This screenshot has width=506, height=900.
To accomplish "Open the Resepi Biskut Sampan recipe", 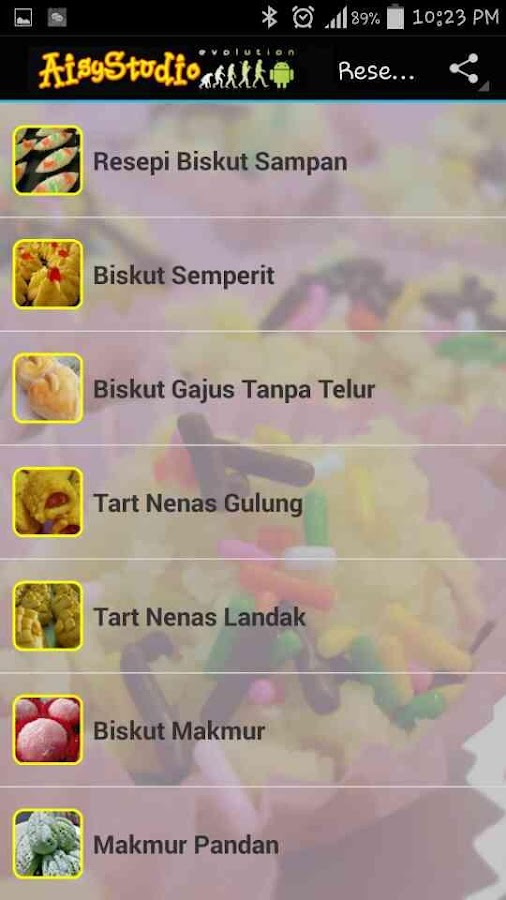I will point(253,161).
